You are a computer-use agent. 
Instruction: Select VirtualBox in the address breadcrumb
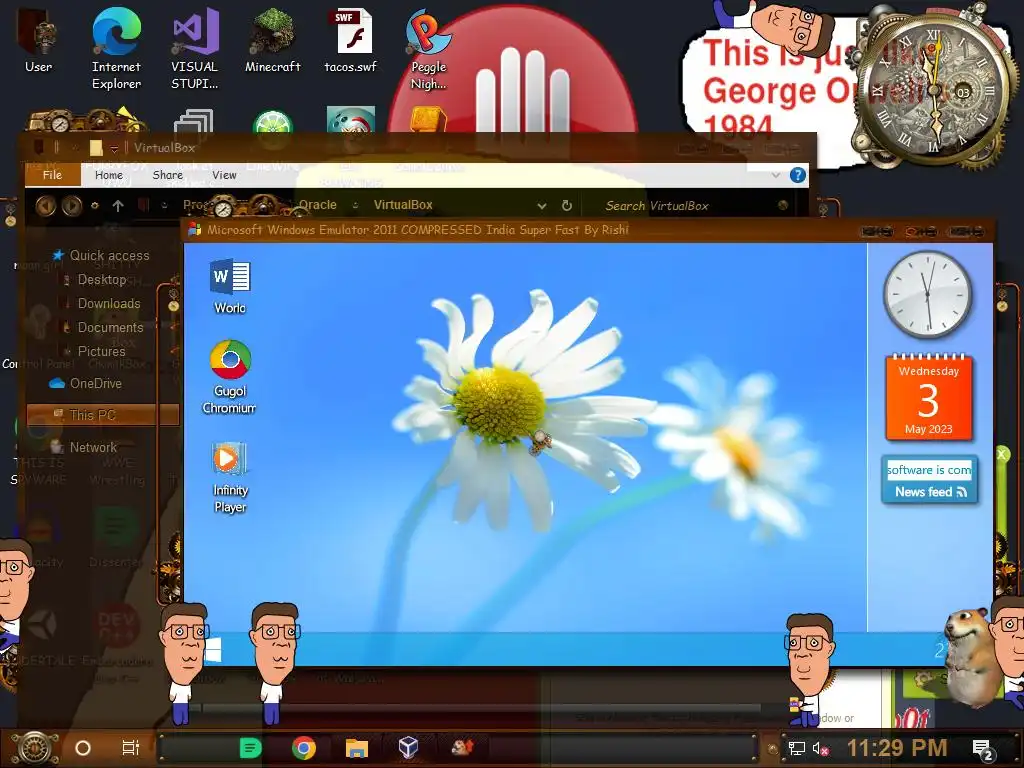[403, 205]
